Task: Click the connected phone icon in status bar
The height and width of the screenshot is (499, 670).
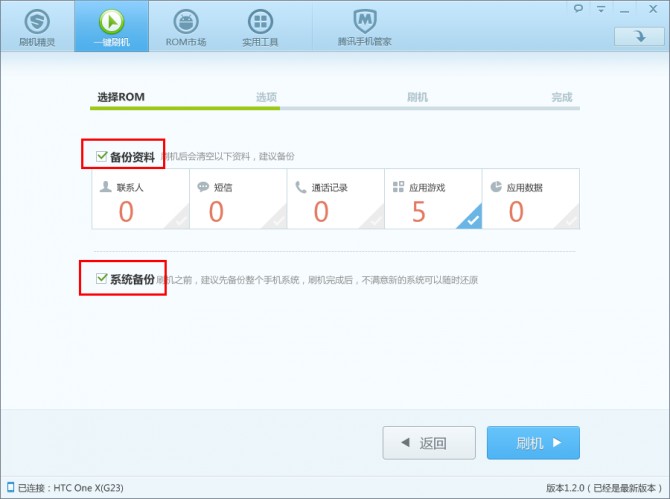Action: pos(10,487)
